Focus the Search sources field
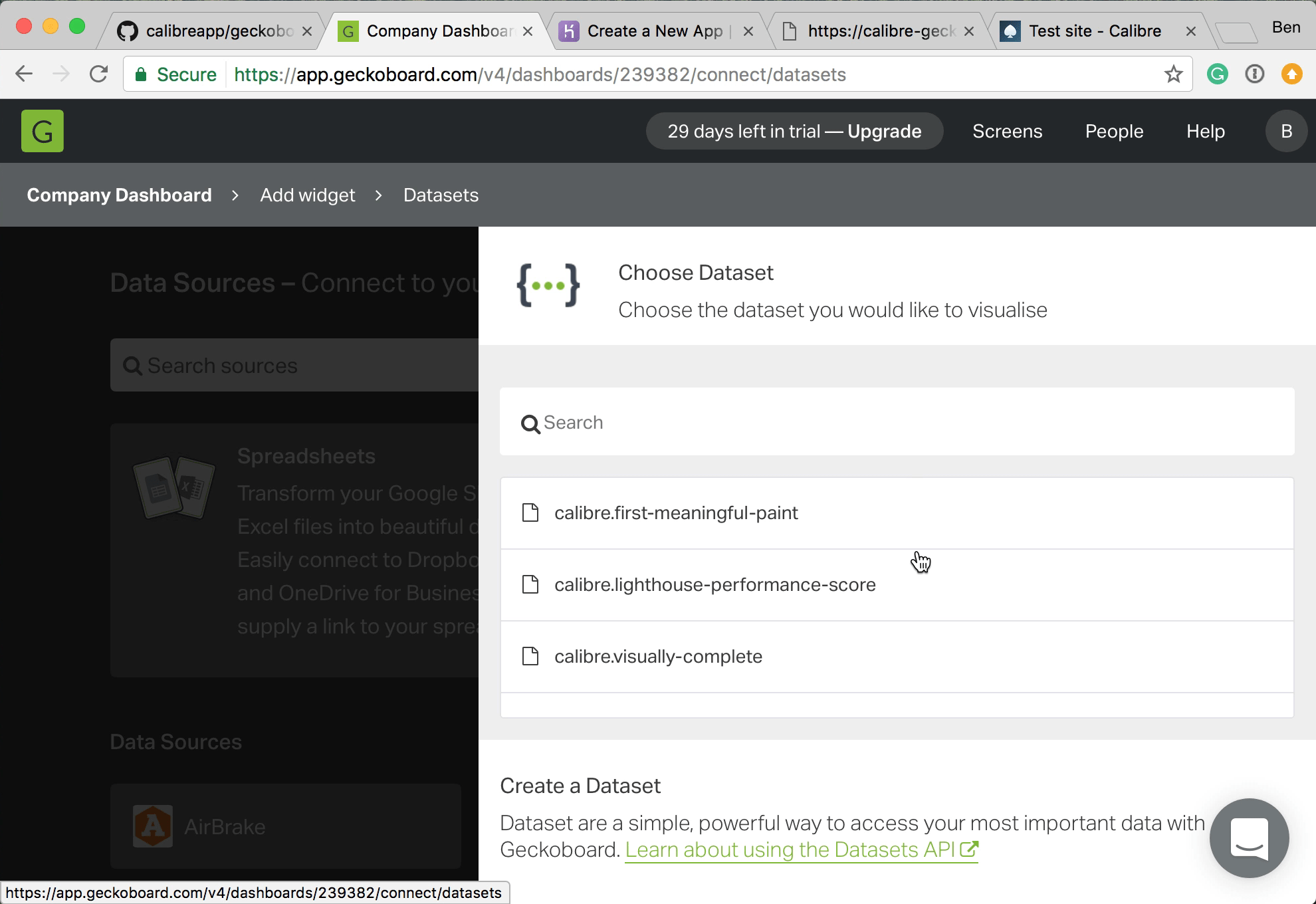The height and width of the screenshot is (904, 1316). [294, 365]
